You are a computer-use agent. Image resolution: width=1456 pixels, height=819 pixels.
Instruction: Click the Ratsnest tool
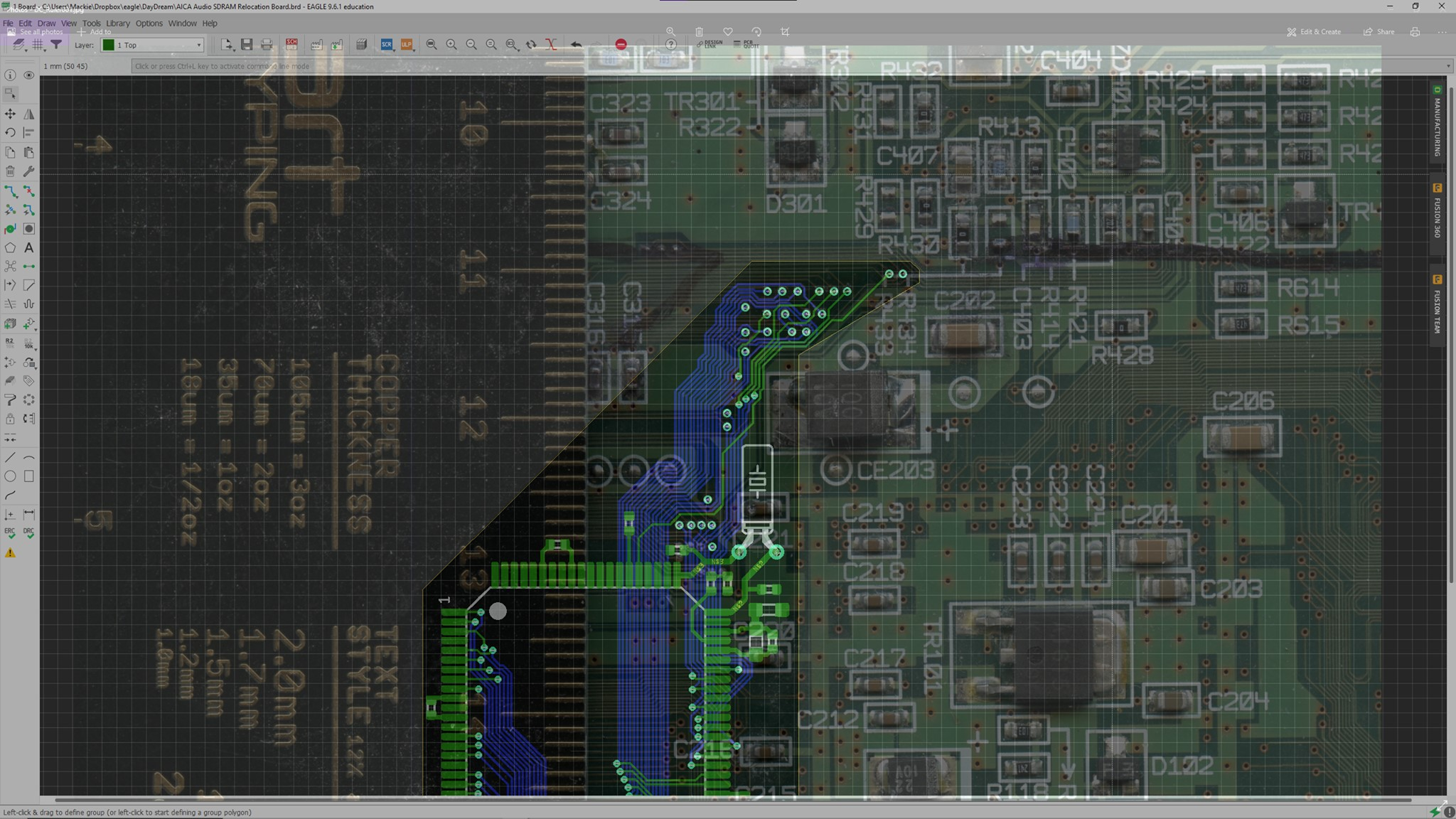(10, 267)
